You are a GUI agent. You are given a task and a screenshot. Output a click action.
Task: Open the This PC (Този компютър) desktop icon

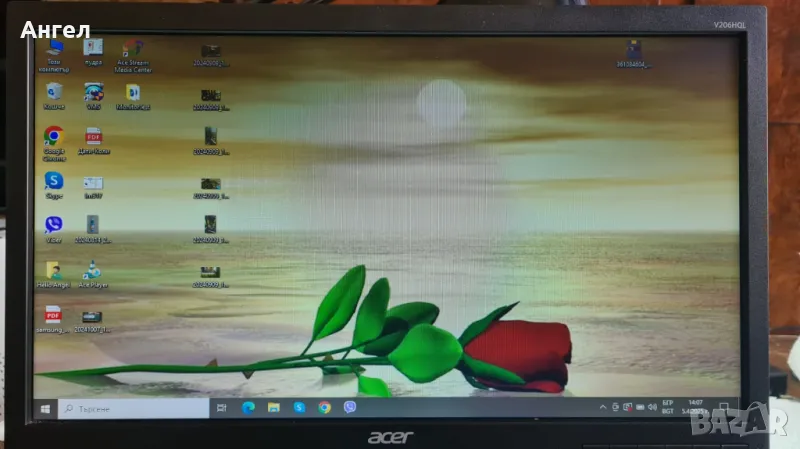(54, 55)
